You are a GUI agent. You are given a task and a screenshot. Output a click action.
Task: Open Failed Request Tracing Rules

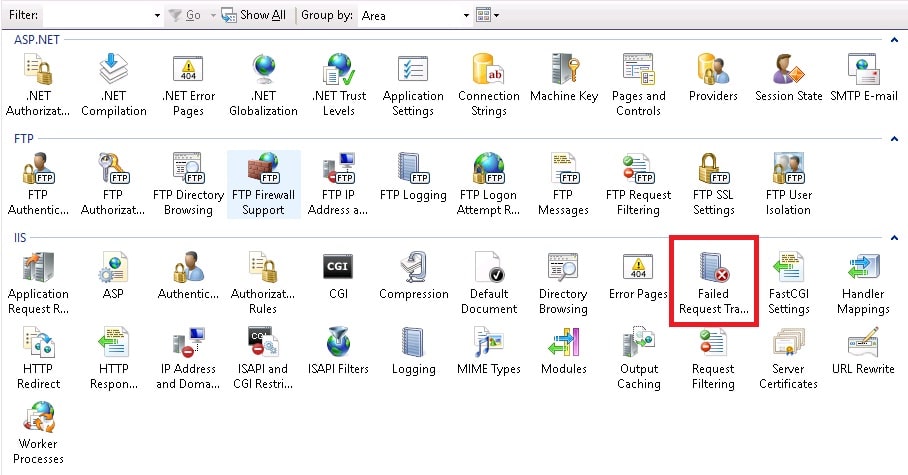(x=713, y=283)
